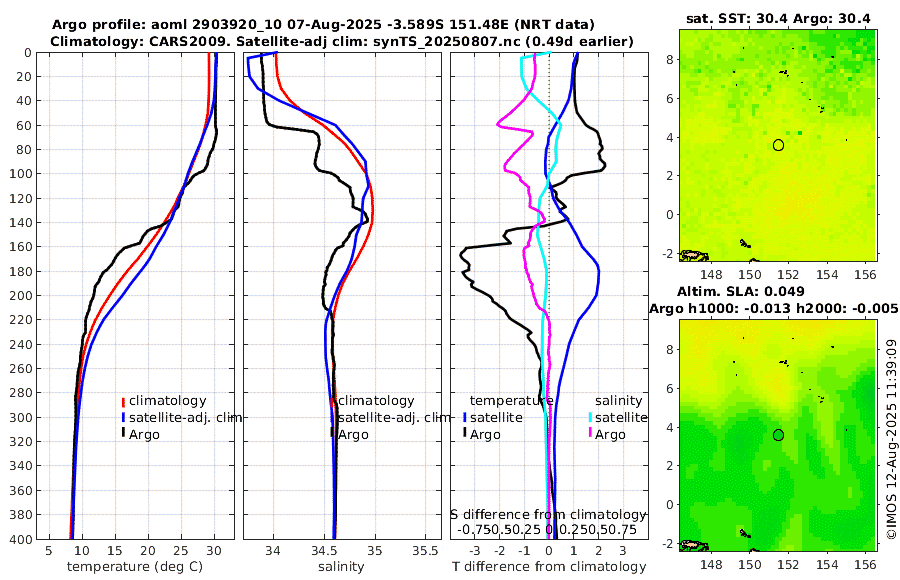
Task: Click the Argo float circle on SLA map
Action: (x=778, y=435)
